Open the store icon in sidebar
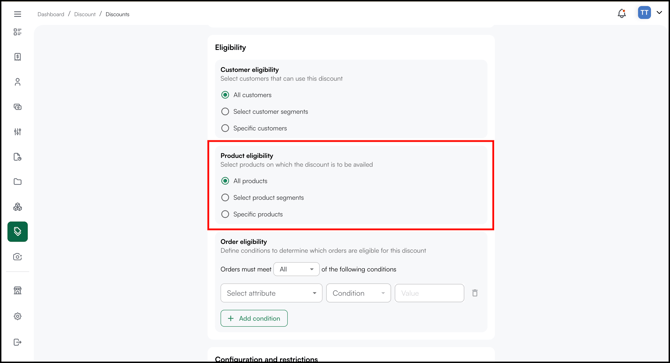The width and height of the screenshot is (670, 363). pyautogui.click(x=18, y=290)
